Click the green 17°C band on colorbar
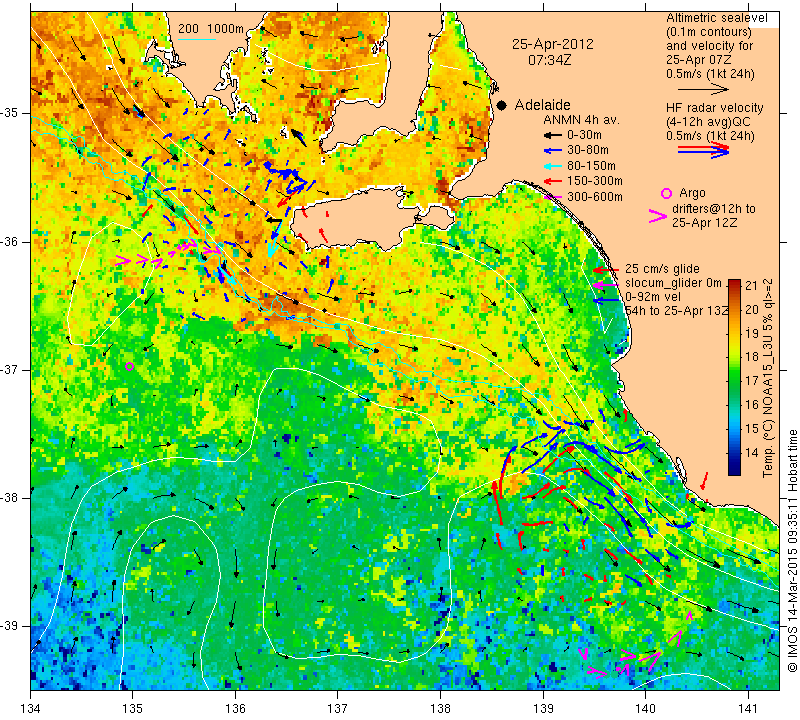800x720 pixels. click(x=734, y=380)
